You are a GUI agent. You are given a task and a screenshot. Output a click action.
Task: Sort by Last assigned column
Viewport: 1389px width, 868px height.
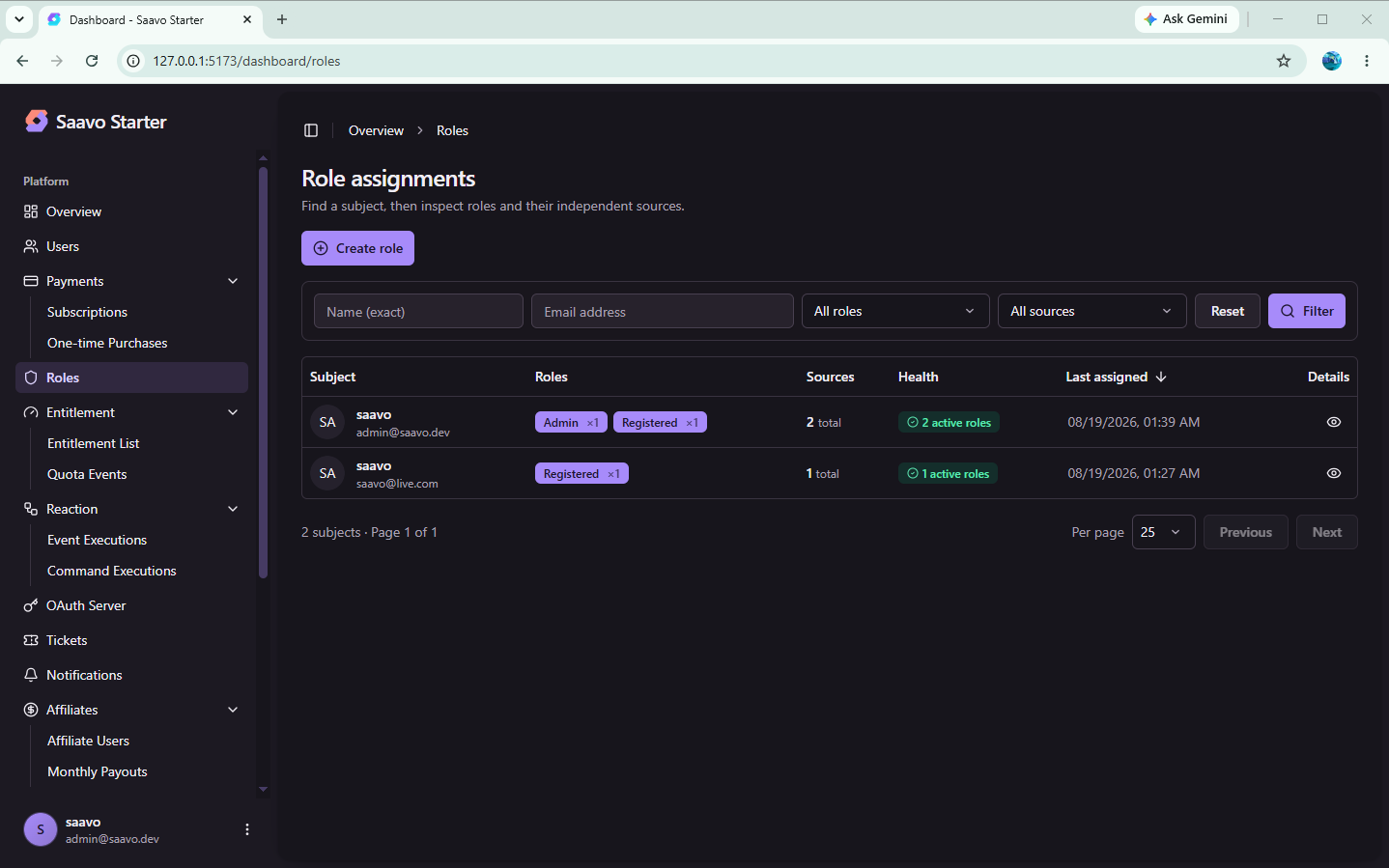(1116, 377)
